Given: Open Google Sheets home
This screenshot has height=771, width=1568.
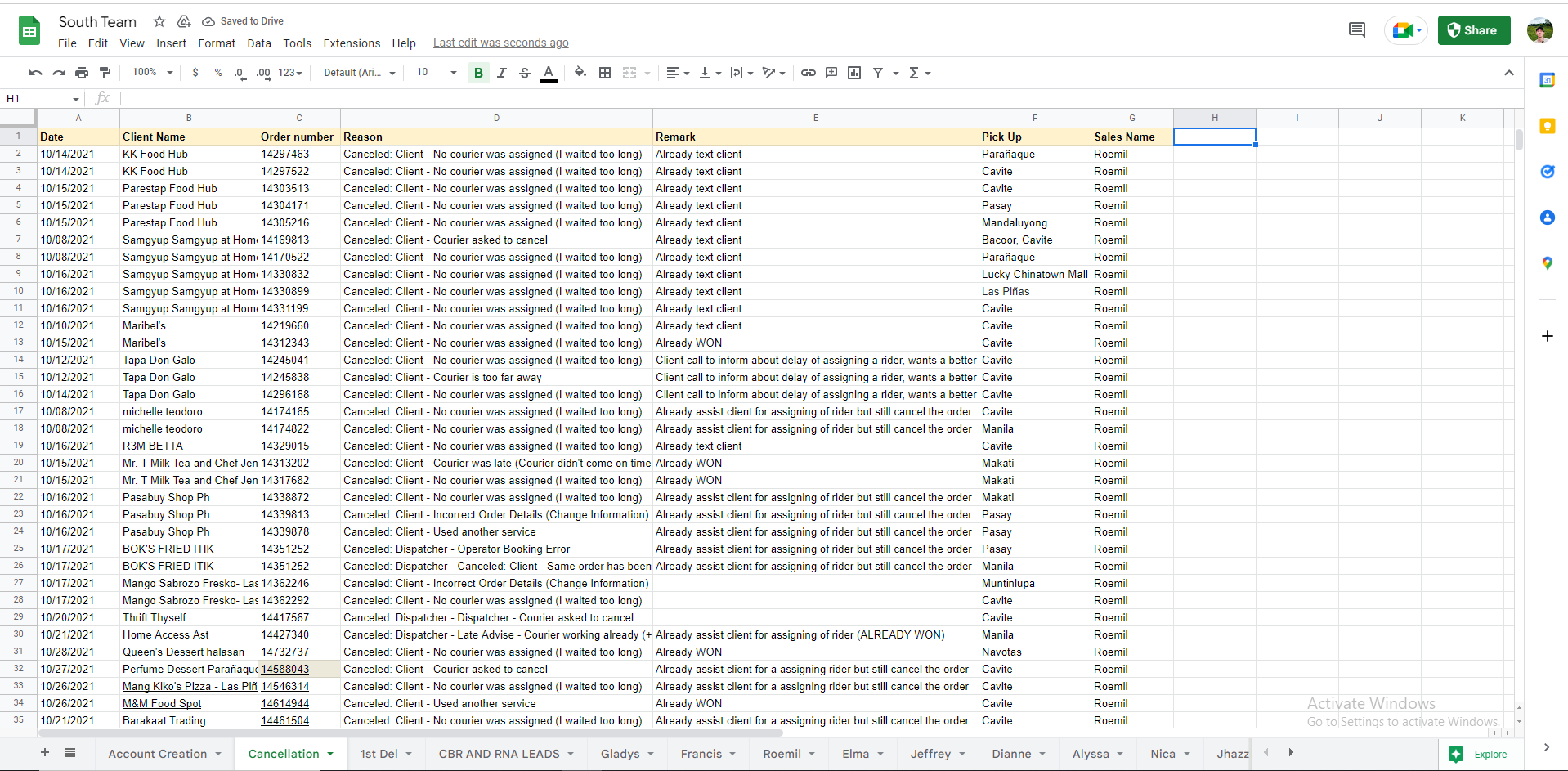Looking at the screenshot, I should [29, 31].
